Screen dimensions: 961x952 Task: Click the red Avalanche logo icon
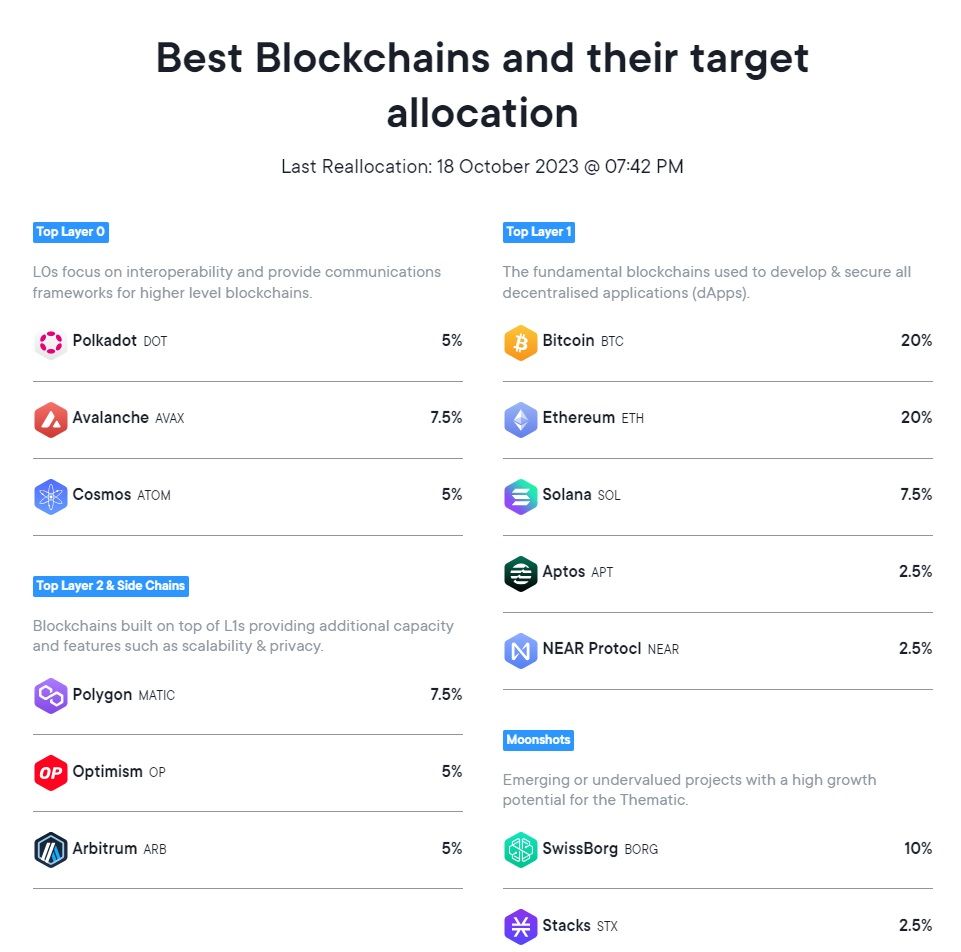(50, 420)
